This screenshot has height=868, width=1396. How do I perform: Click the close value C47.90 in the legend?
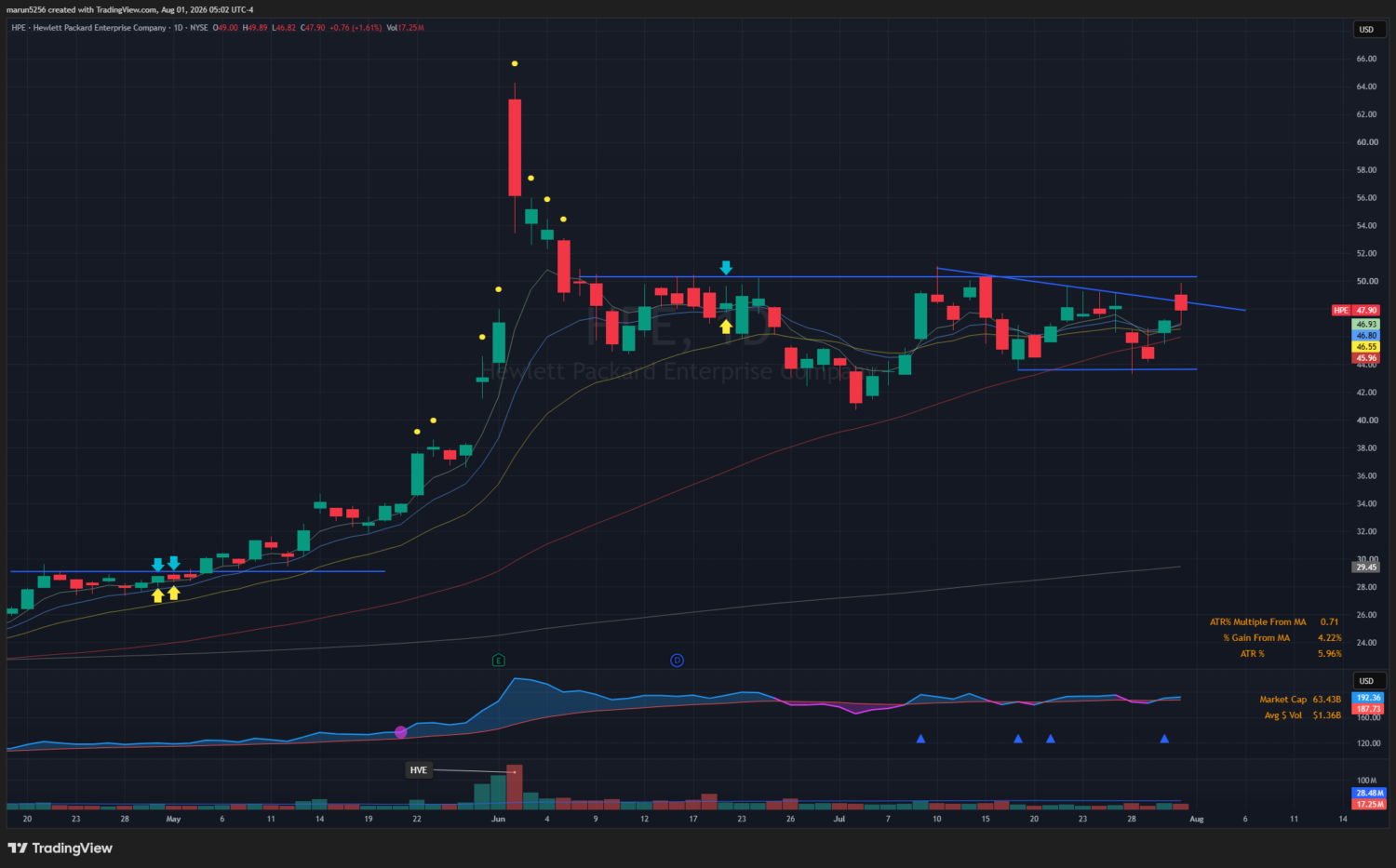tap(313, 28)
